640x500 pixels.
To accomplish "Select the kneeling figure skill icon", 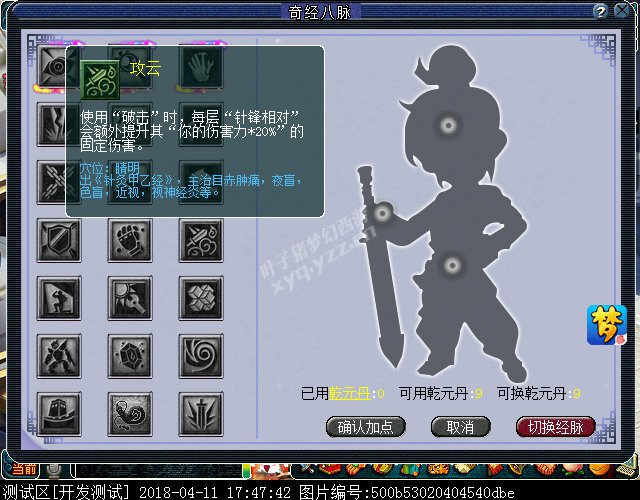I will [x=59, y=298].
